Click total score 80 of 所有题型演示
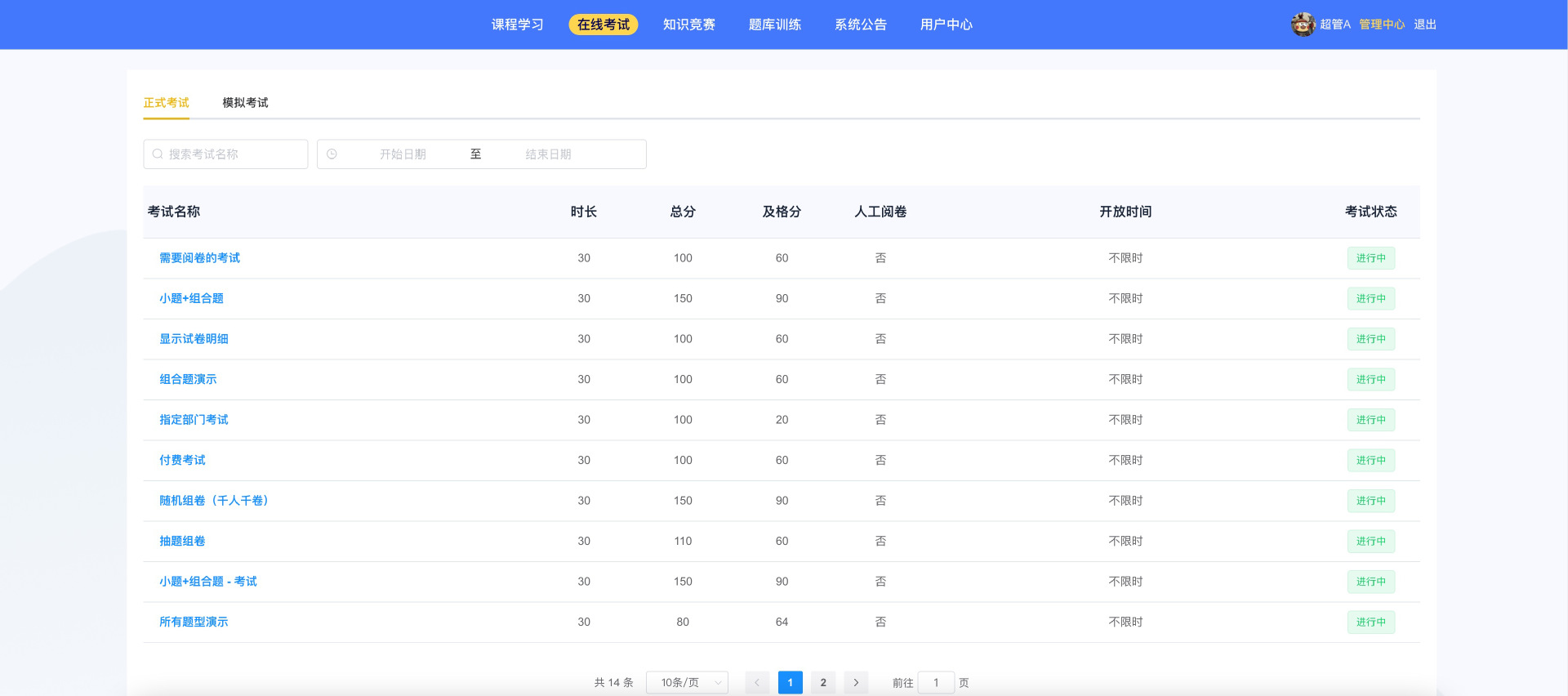The image size is (1568, 696). (683, 622)
